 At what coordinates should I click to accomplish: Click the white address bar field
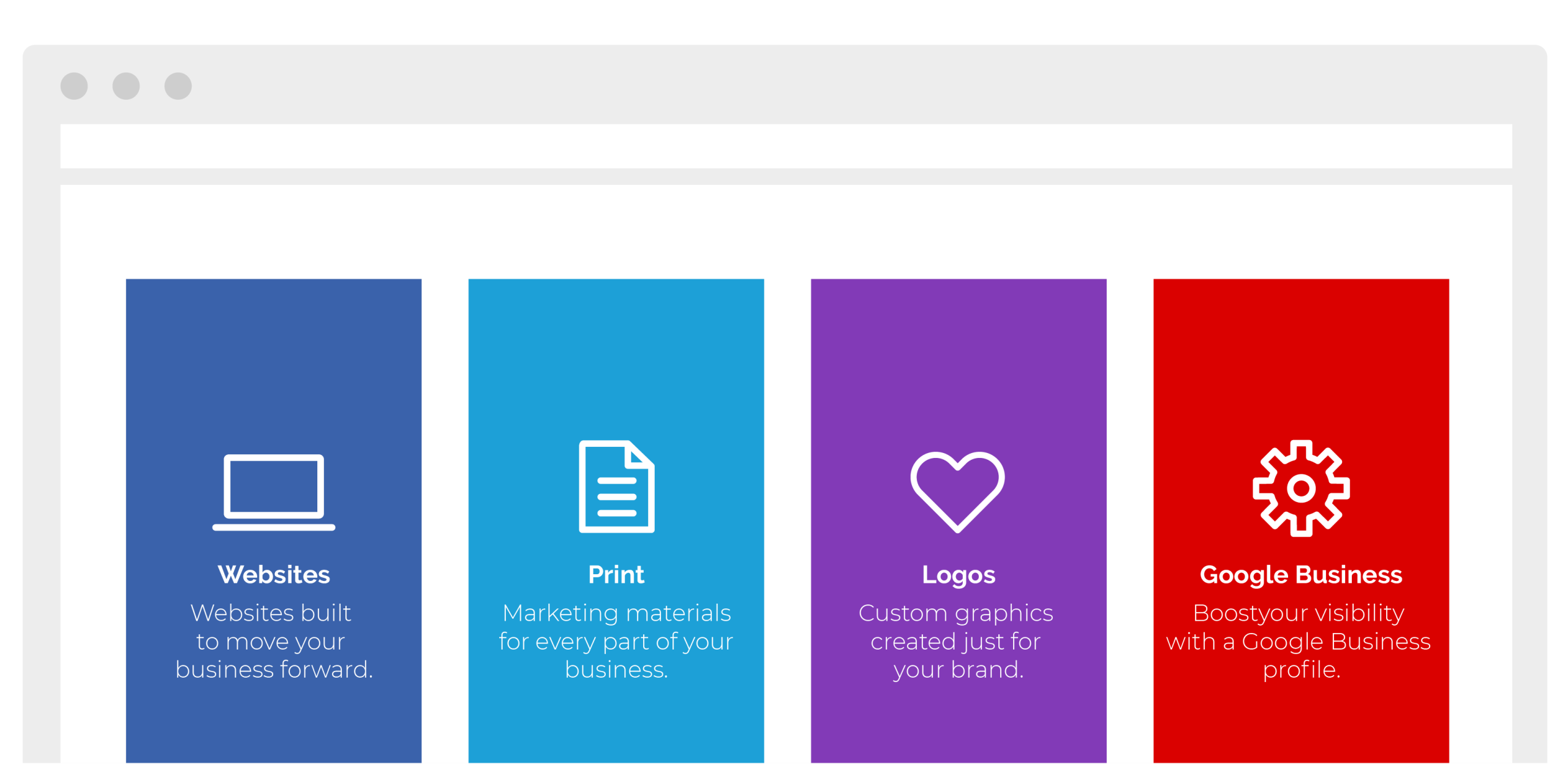(786, 146)
